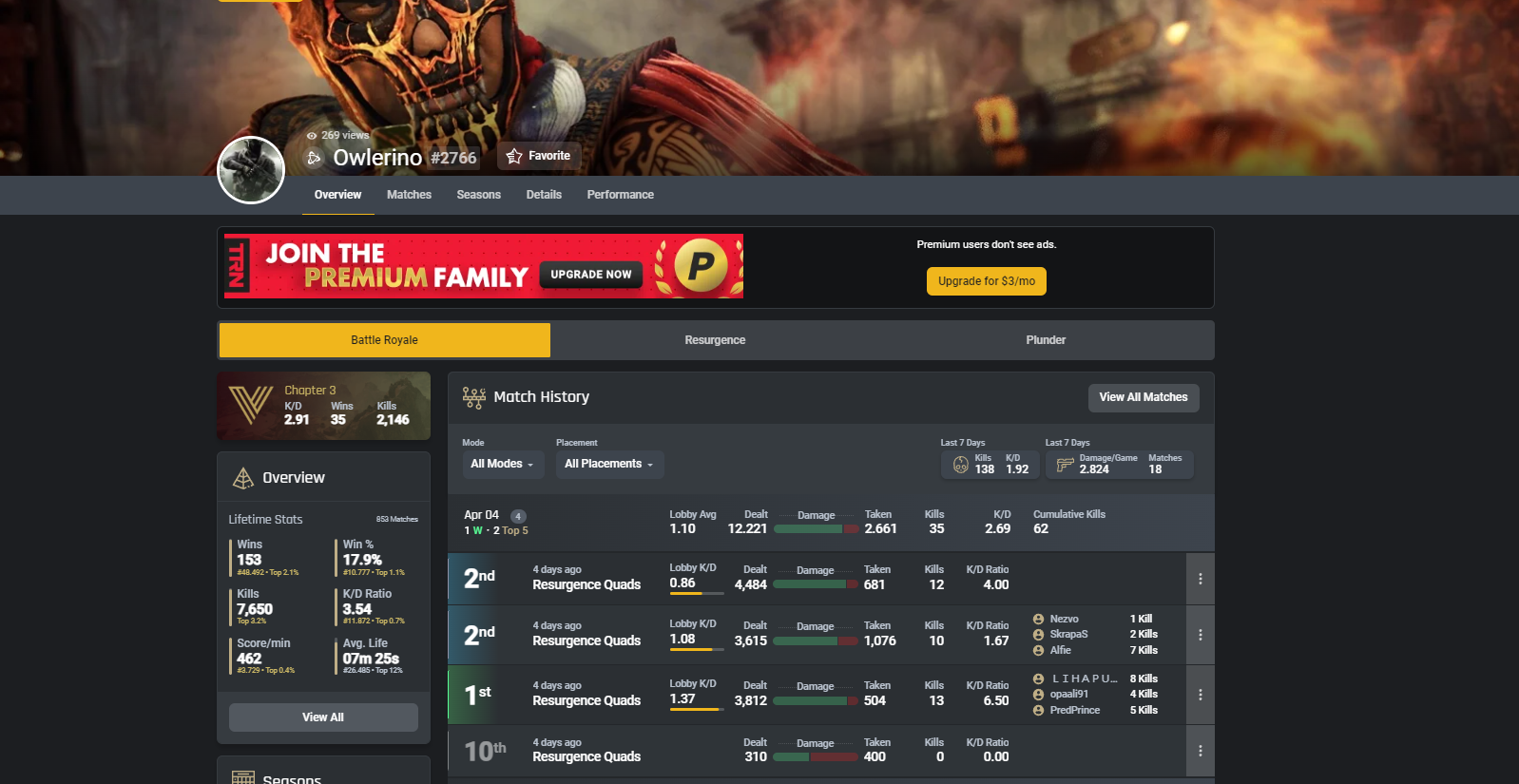The image size is (1519, 784).
Task: Click player Alfie's avatar icon
Action: tap(1038, 651)
